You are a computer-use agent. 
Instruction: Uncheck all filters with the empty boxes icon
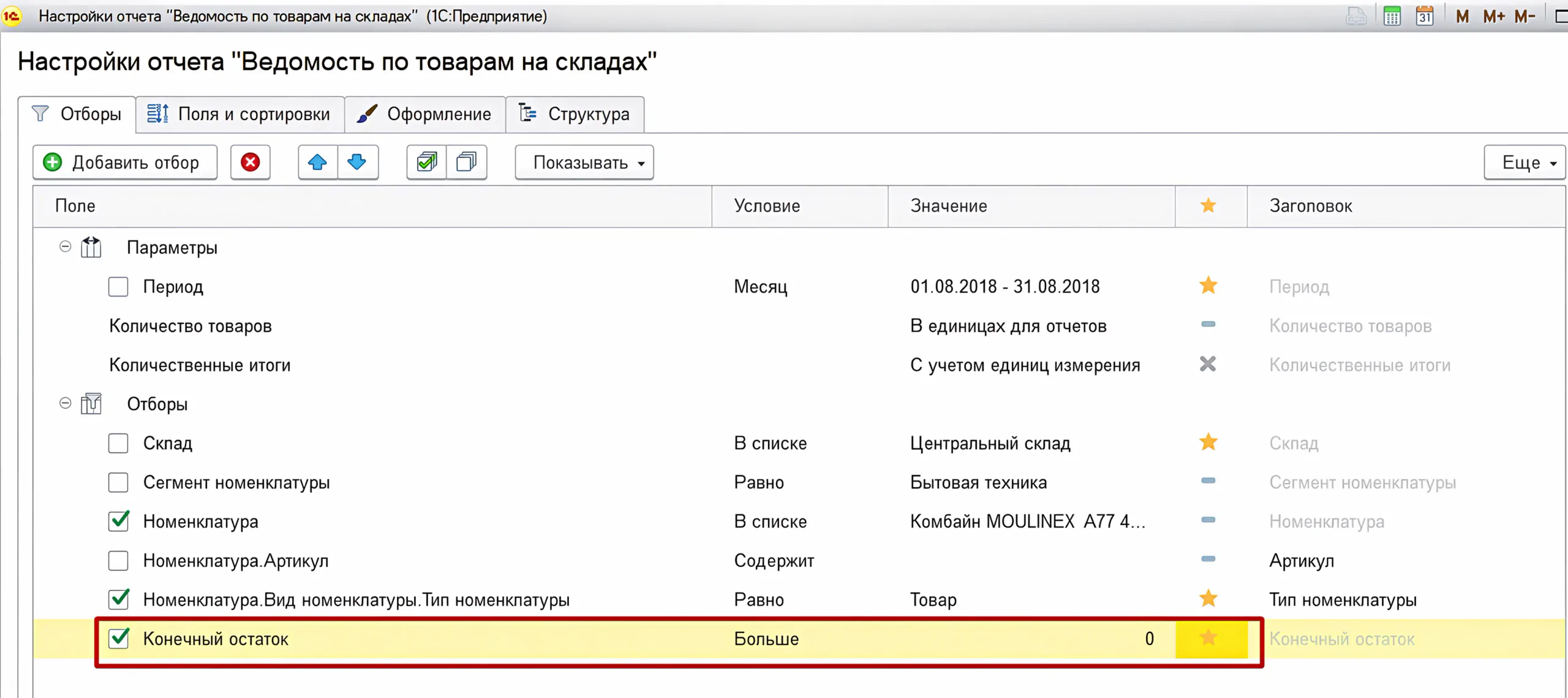coord(467,162)
